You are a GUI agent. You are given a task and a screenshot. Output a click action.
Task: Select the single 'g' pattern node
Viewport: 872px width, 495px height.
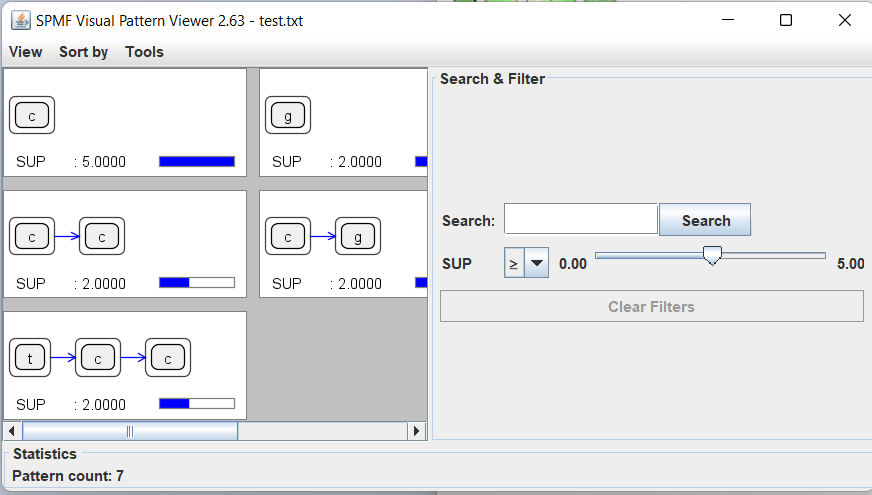coord(288,116)
